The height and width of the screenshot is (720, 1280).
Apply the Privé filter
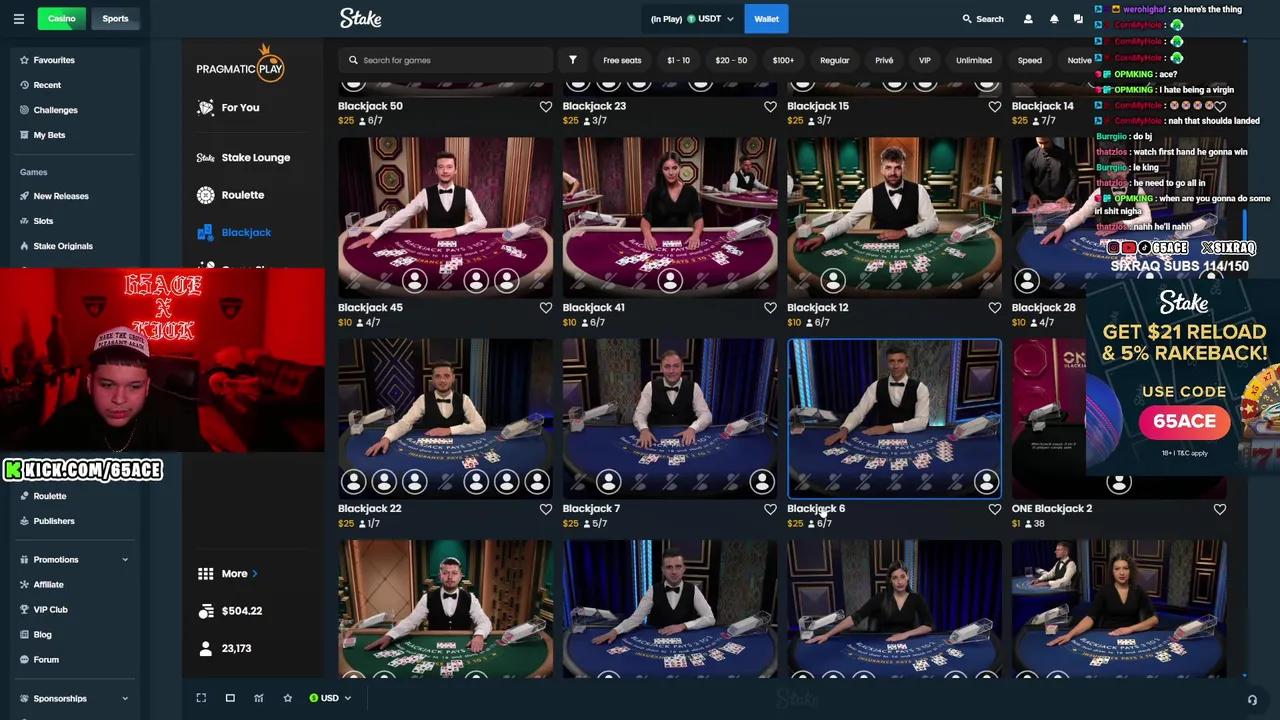tap(884, 60)
